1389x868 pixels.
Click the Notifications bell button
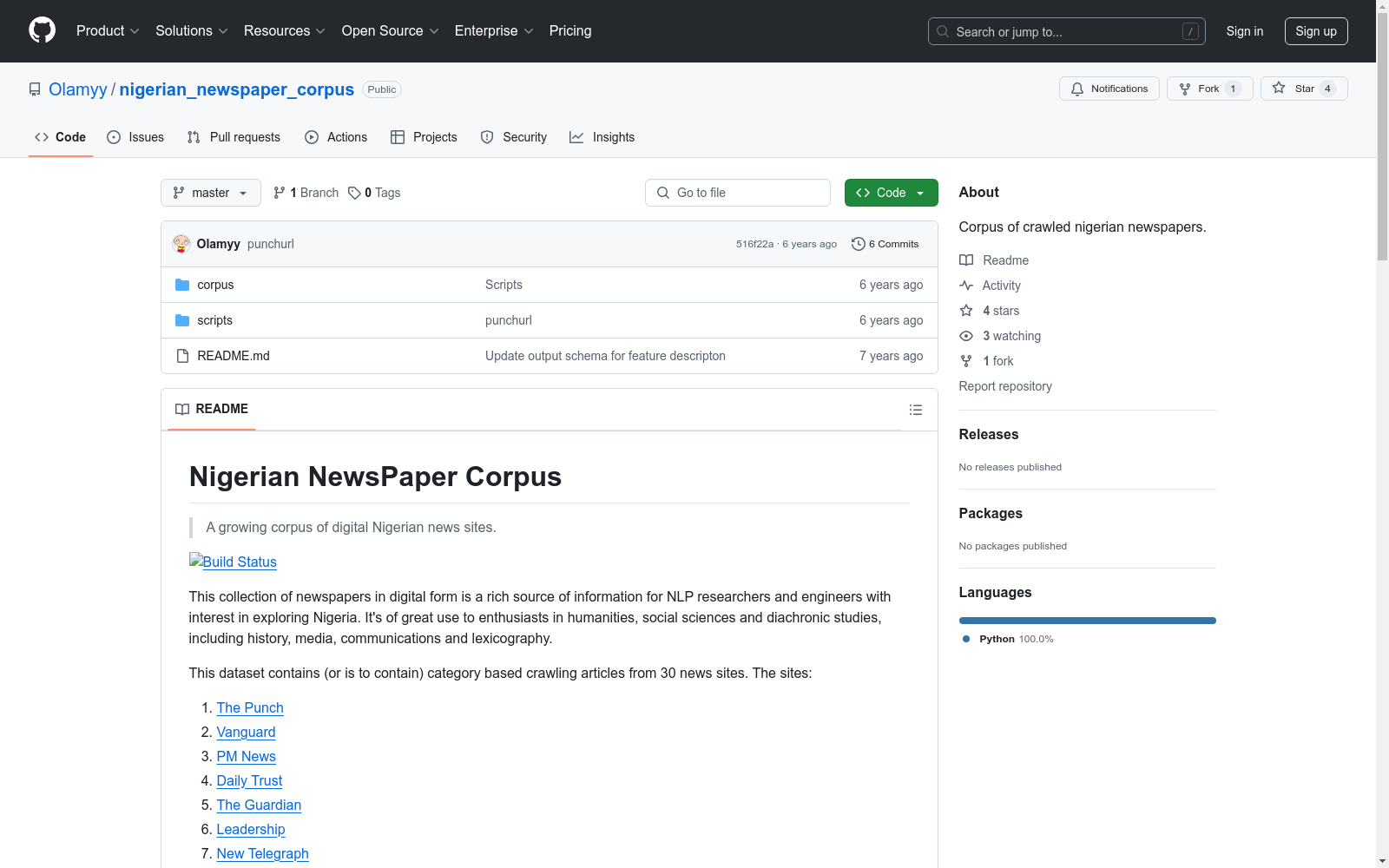1109,89
